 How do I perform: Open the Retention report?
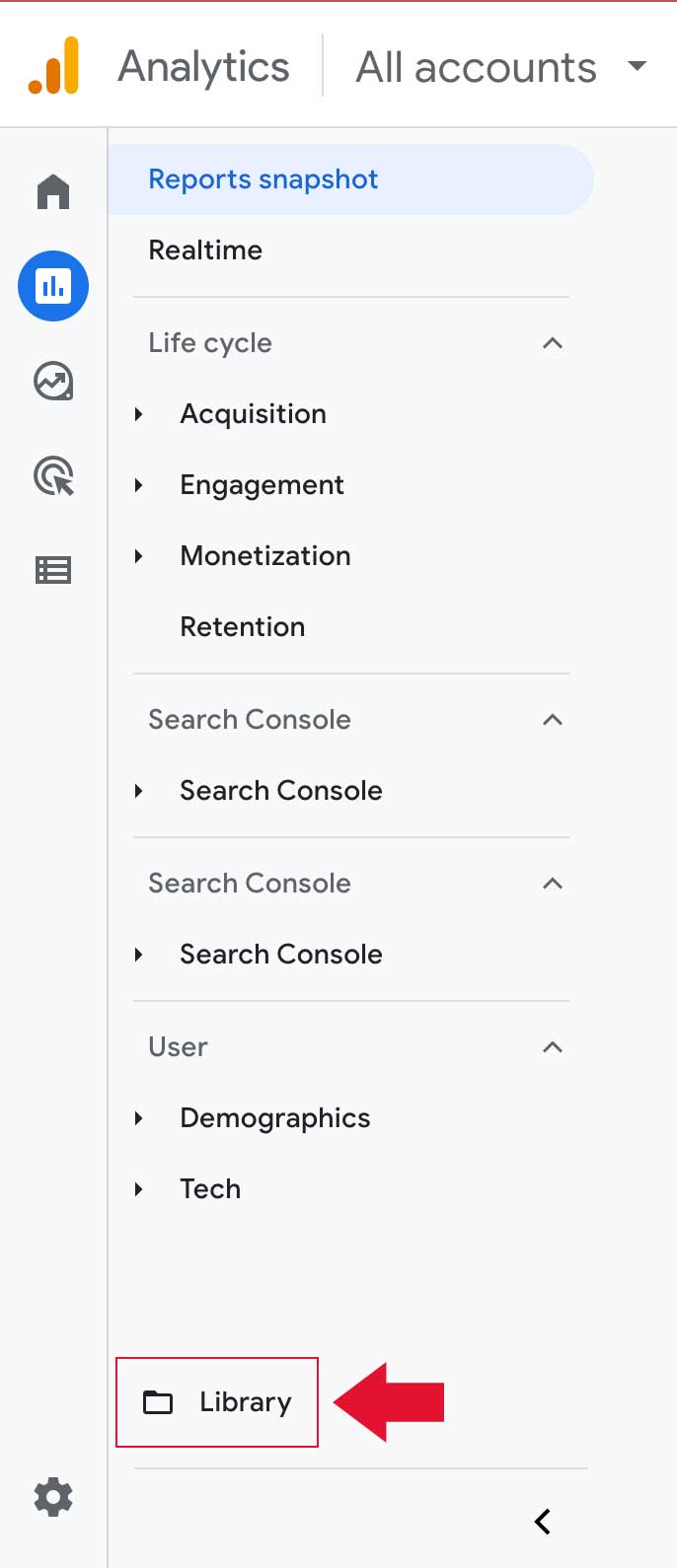[242, 626]
